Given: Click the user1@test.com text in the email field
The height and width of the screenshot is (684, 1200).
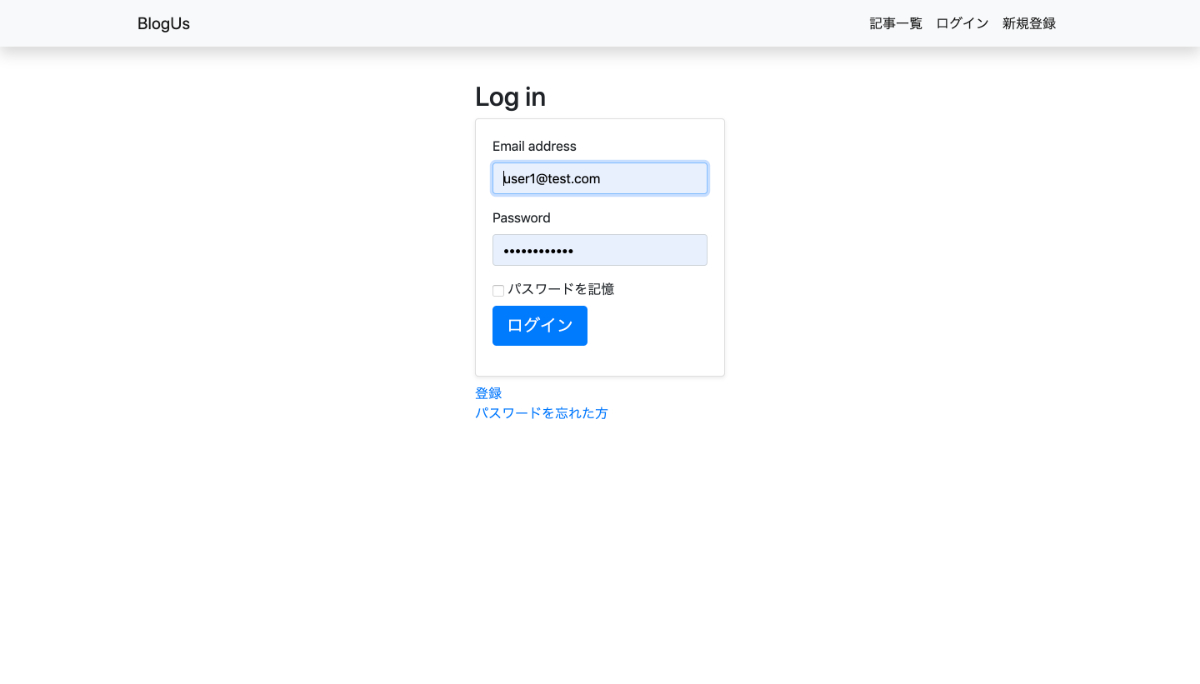Looking at the screenshot, I should pos(552,179).
